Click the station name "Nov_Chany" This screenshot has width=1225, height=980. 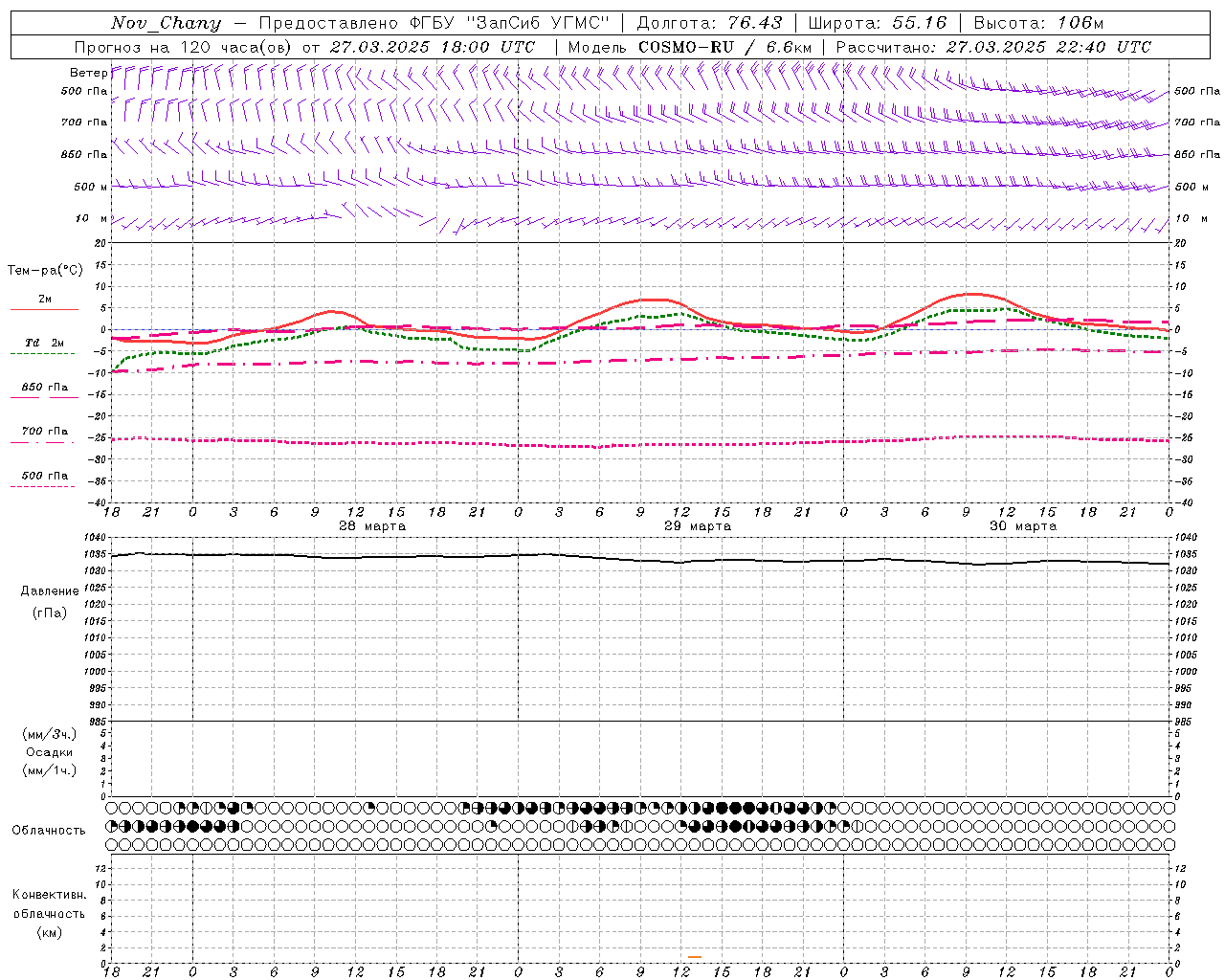tap(166, 23)
